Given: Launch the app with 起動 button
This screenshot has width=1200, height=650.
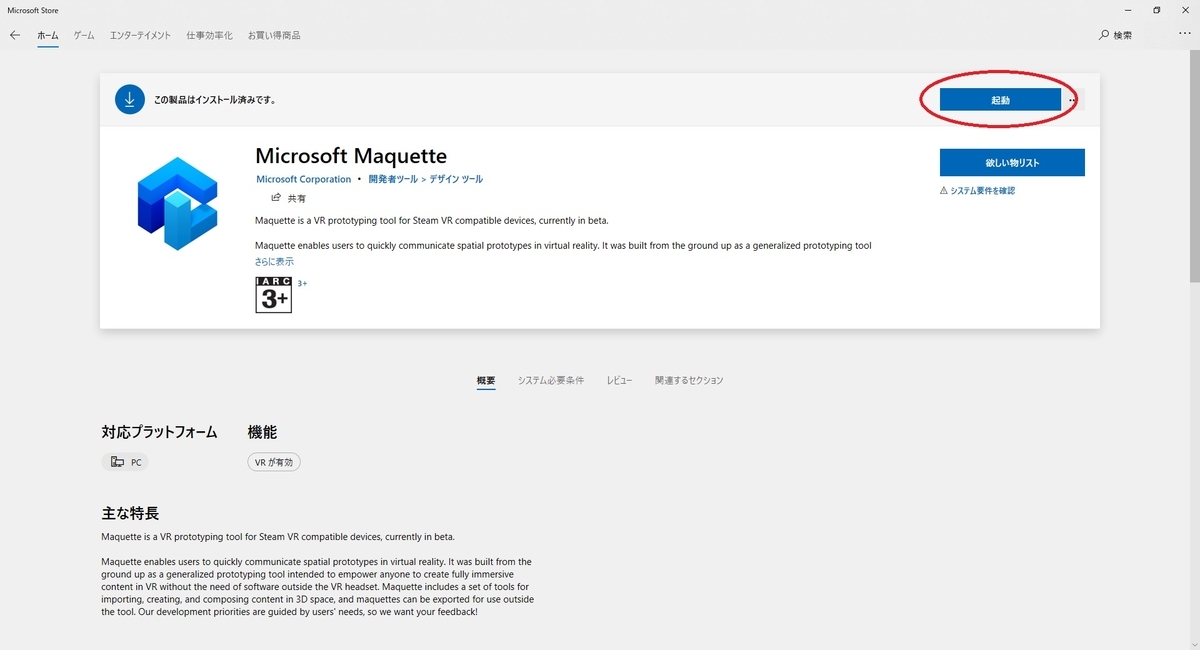Looking at the screenshot, I should click(1000, 100).
